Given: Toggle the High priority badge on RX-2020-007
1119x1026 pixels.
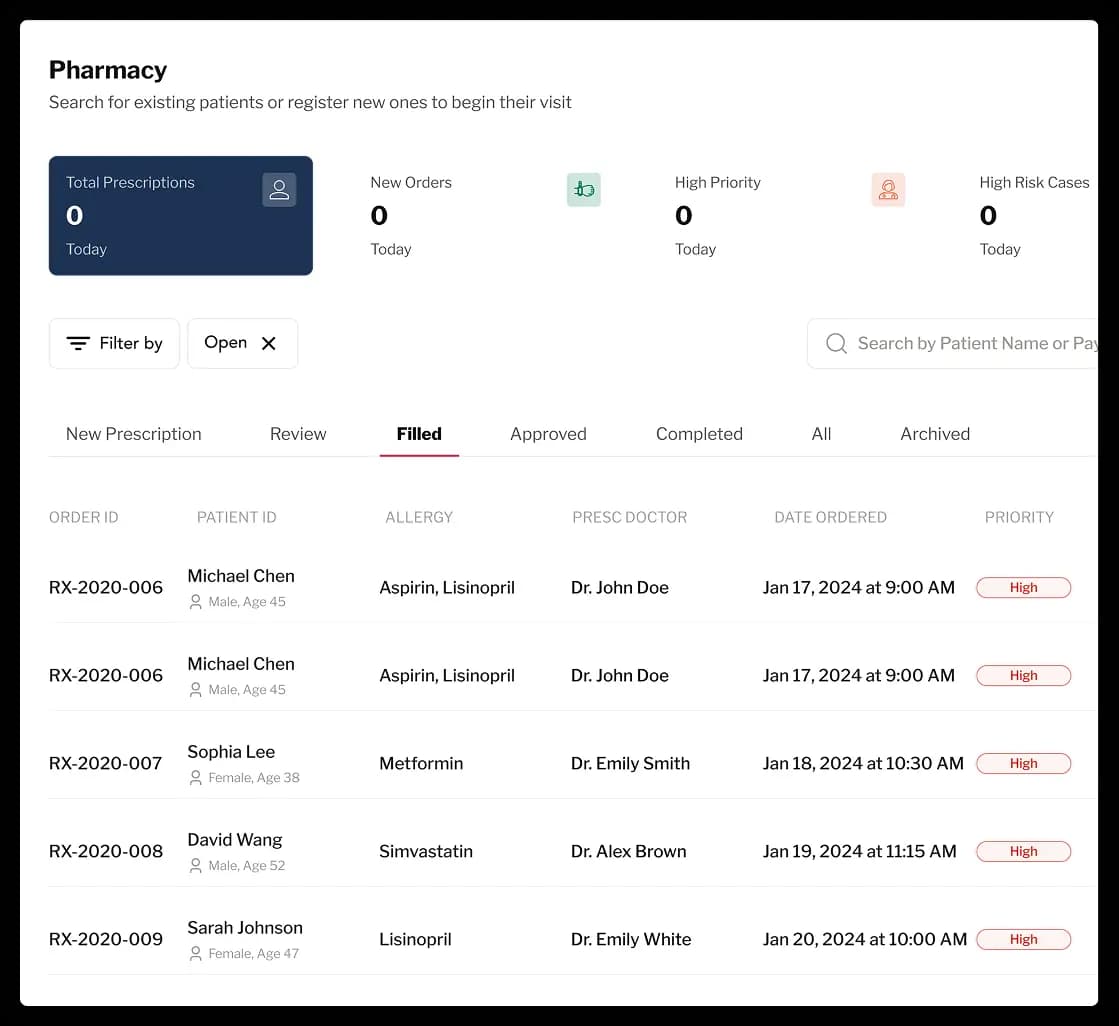Looking at the screenshot, I should click(x=1023, y=763).
